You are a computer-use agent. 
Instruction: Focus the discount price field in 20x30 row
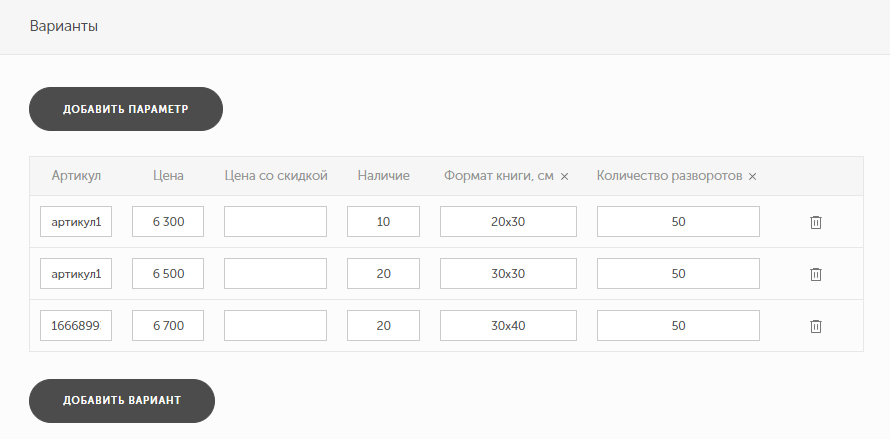pyautogui.click(x=275, y=221)
